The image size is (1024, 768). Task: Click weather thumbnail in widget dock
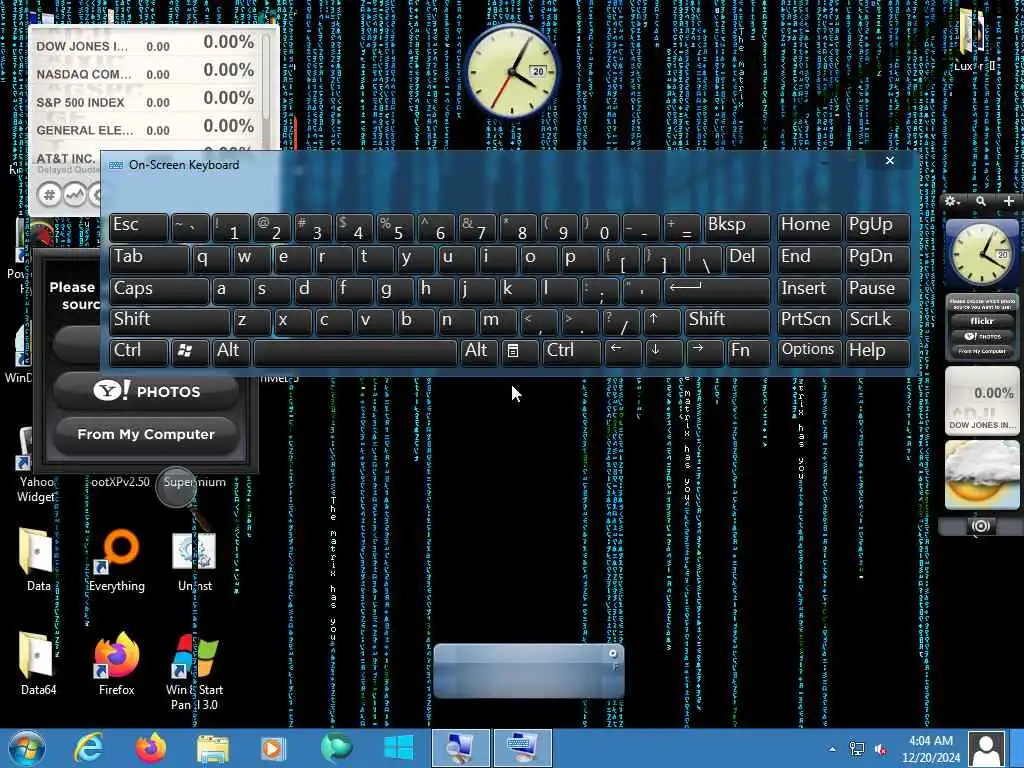982,475
